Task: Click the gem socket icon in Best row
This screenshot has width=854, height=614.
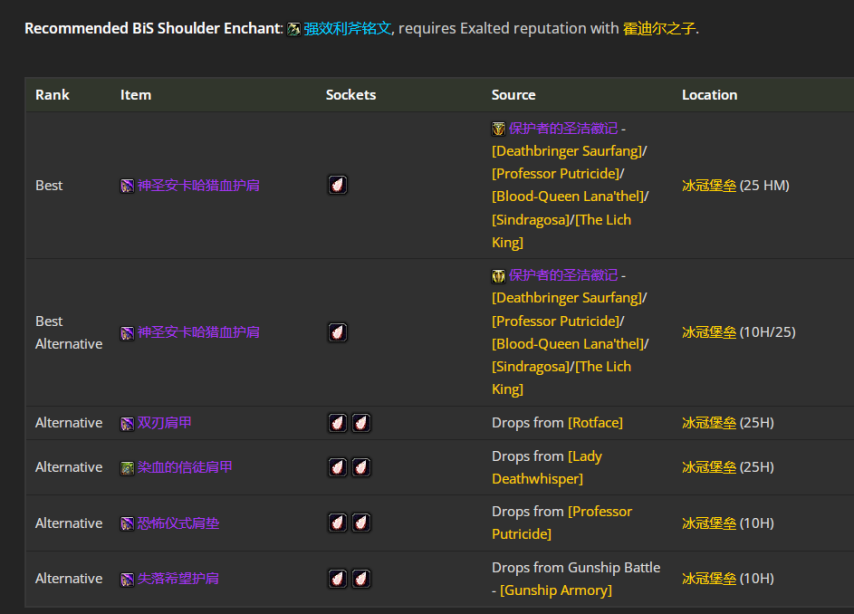Action: click(x=338, y=185)
